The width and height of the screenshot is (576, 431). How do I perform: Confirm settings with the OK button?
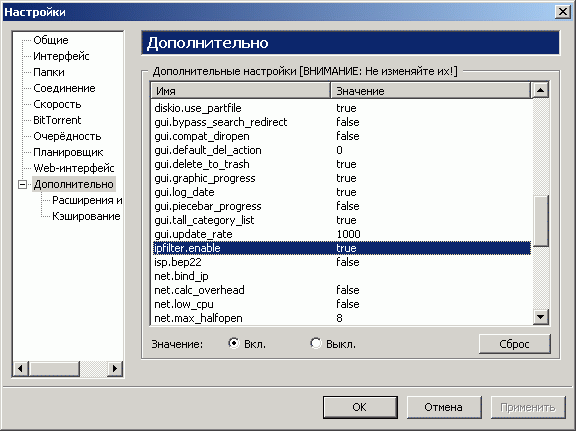[360, 407]
